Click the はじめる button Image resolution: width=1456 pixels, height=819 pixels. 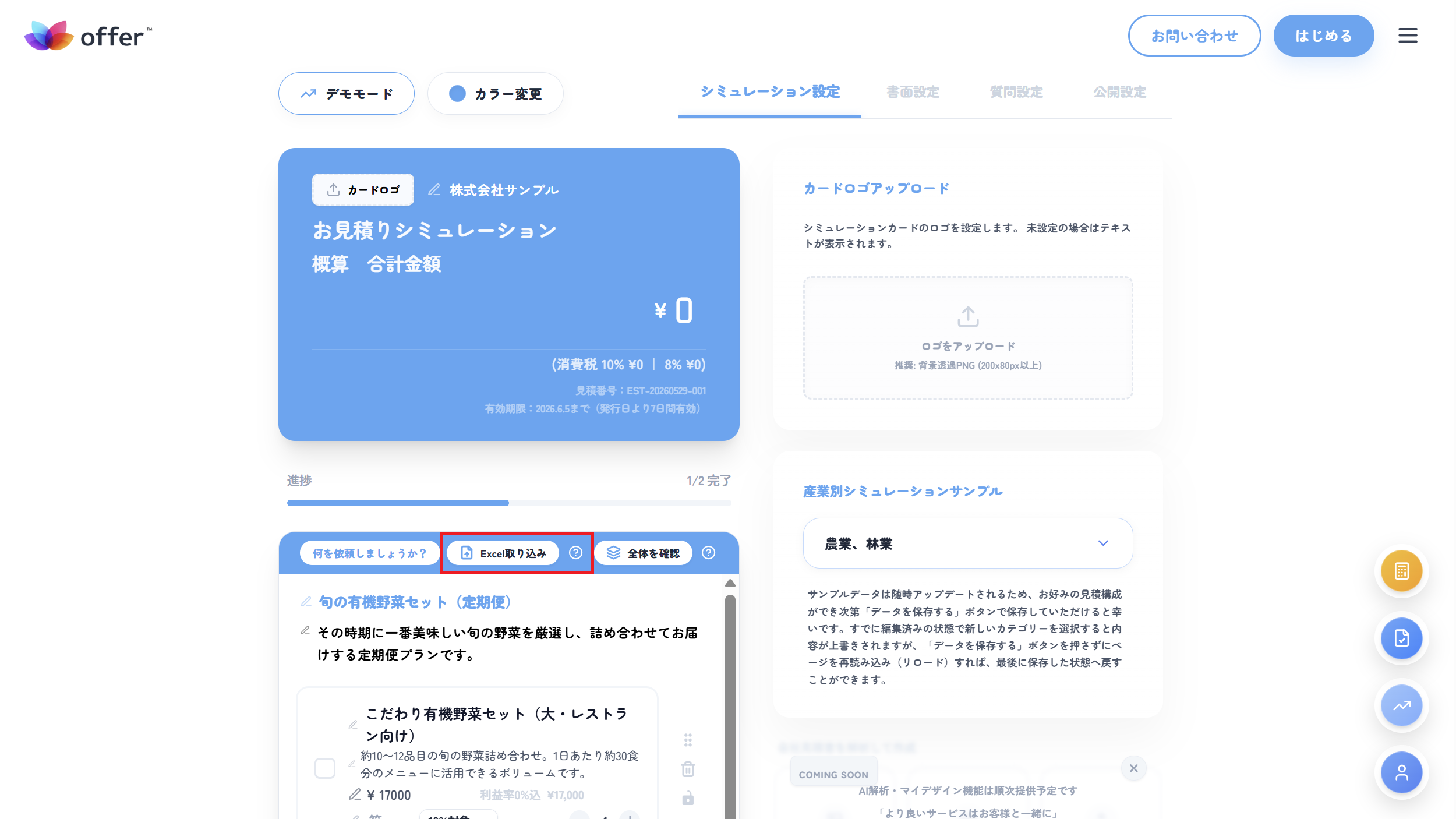pyautogui.click(x=1323, y=36)
